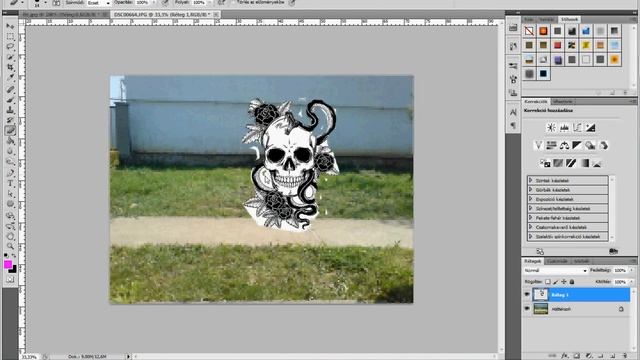Hide the Réteg 1 layer
Image resolution: width=640 pixels, height=360 pixels.
tap(527, 294)
